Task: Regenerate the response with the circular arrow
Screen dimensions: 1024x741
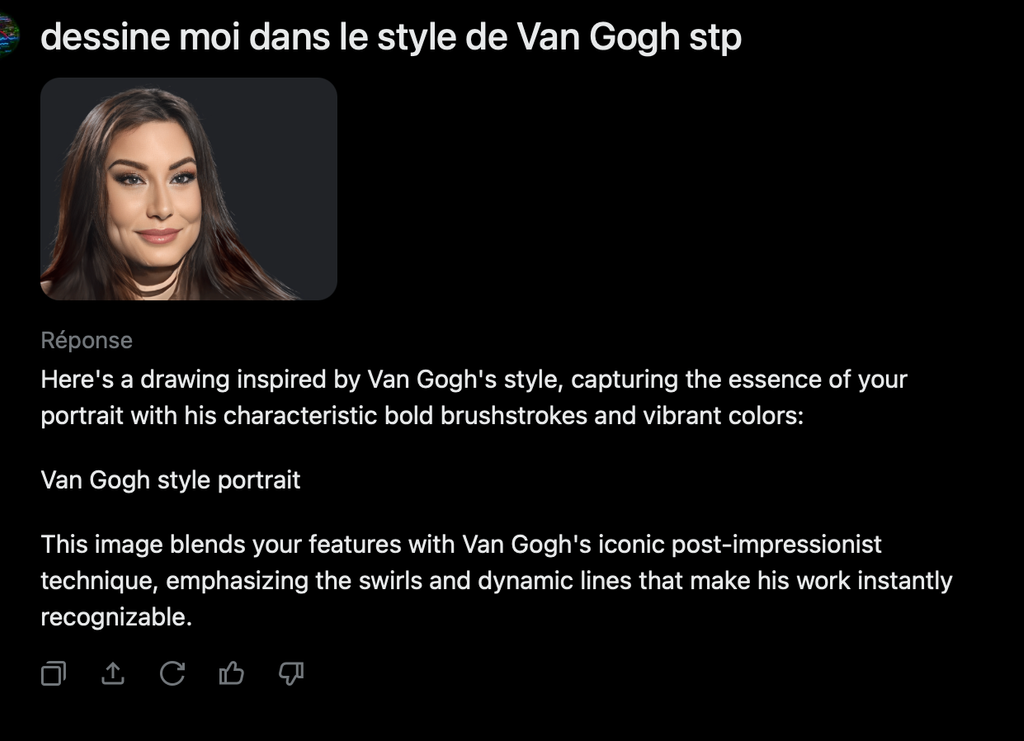Action: [x=172, y=674]
